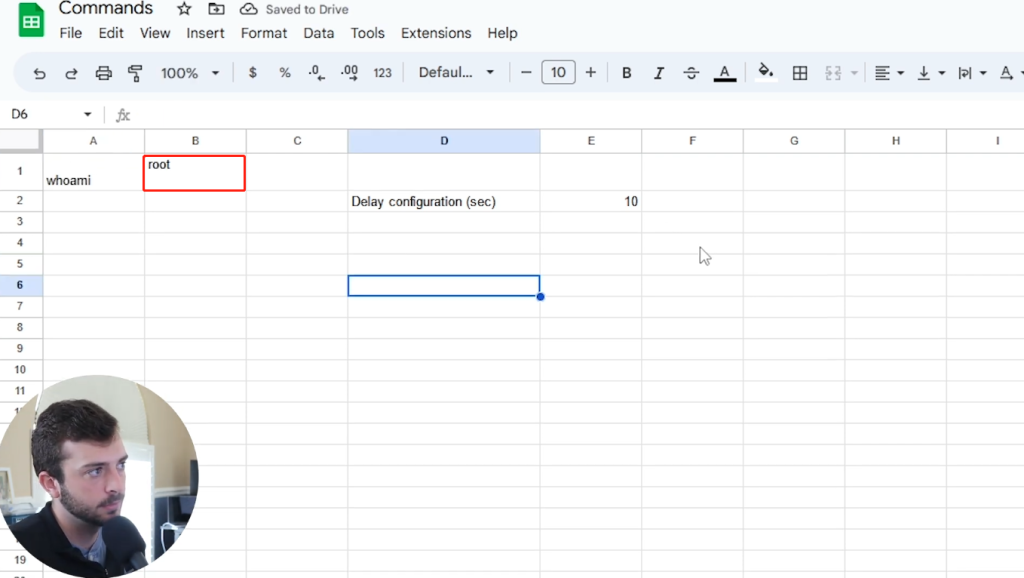Expand the name box dropdown arrow

tap(88, 114)
